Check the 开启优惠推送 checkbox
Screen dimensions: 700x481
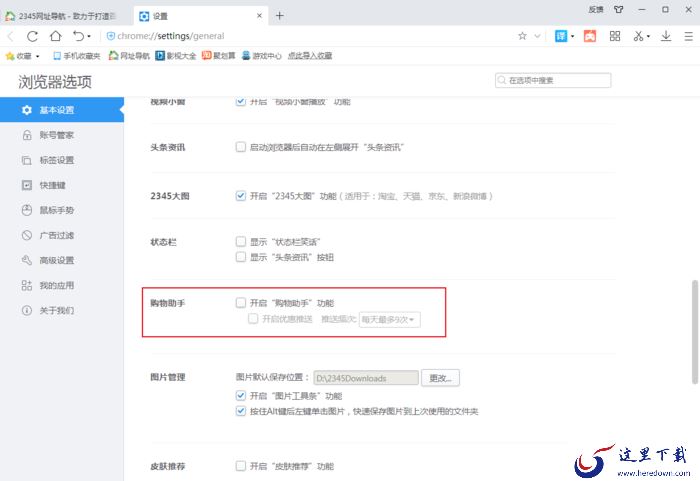pos(253,318)
